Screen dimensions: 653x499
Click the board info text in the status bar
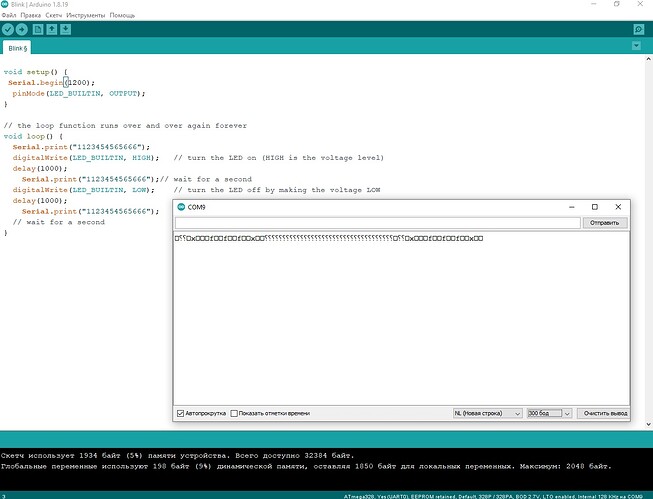[x=493, y=496]
